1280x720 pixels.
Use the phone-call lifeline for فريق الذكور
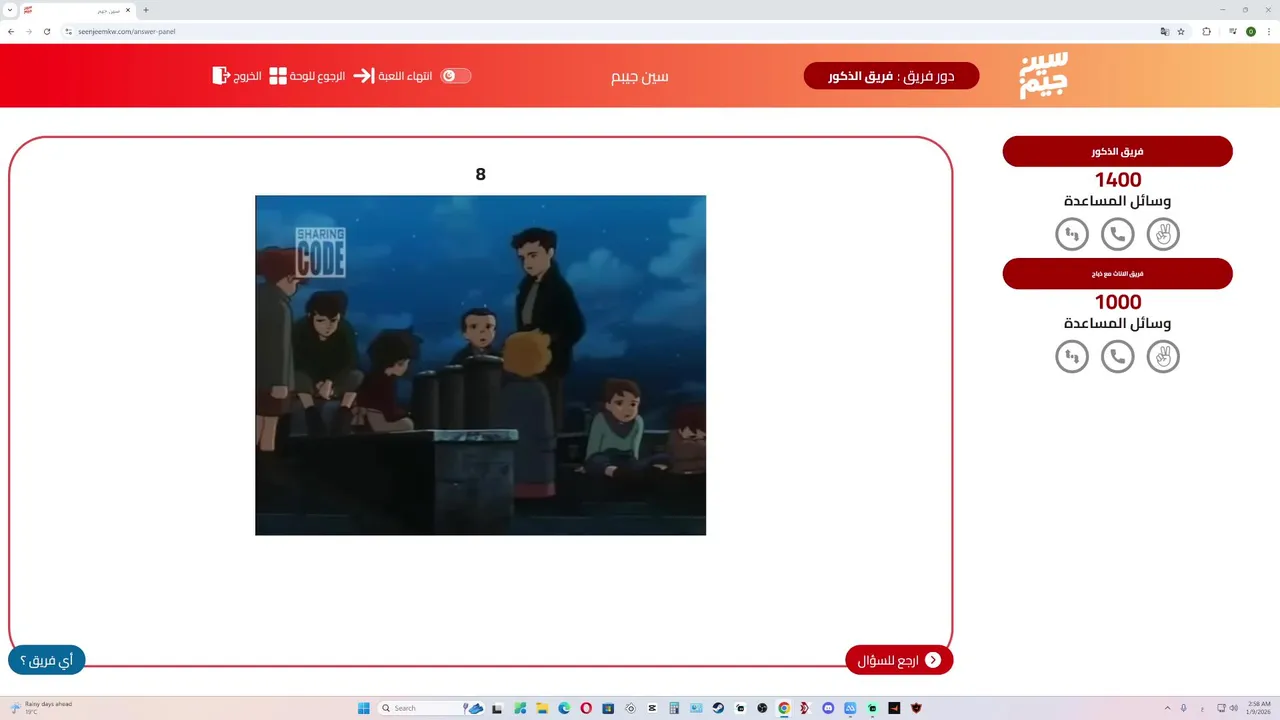click(1117, 234)
